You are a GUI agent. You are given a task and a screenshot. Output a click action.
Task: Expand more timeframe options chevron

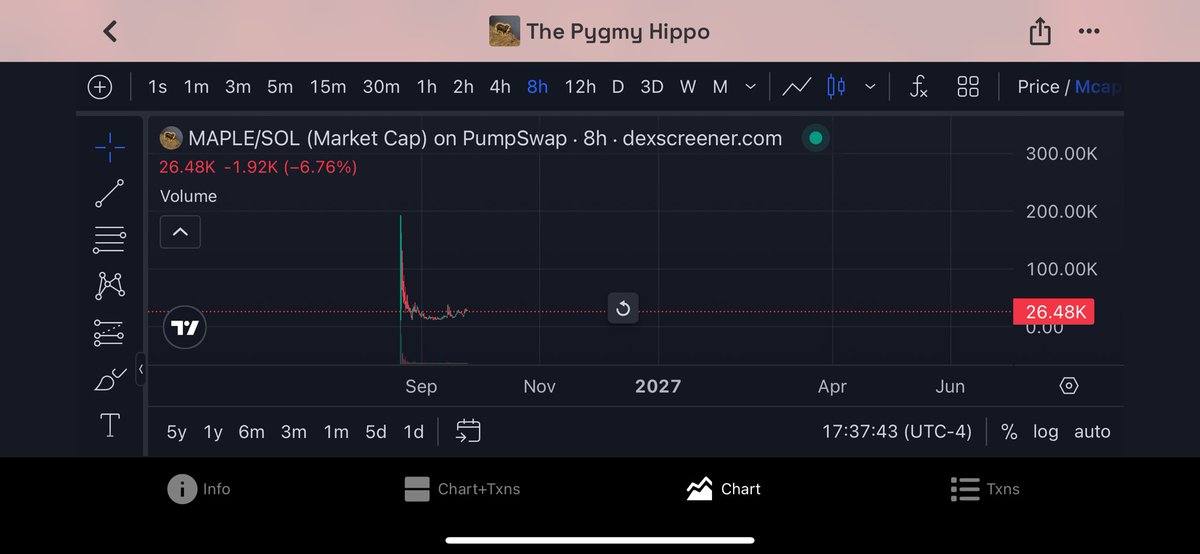[x=751, y=87]
